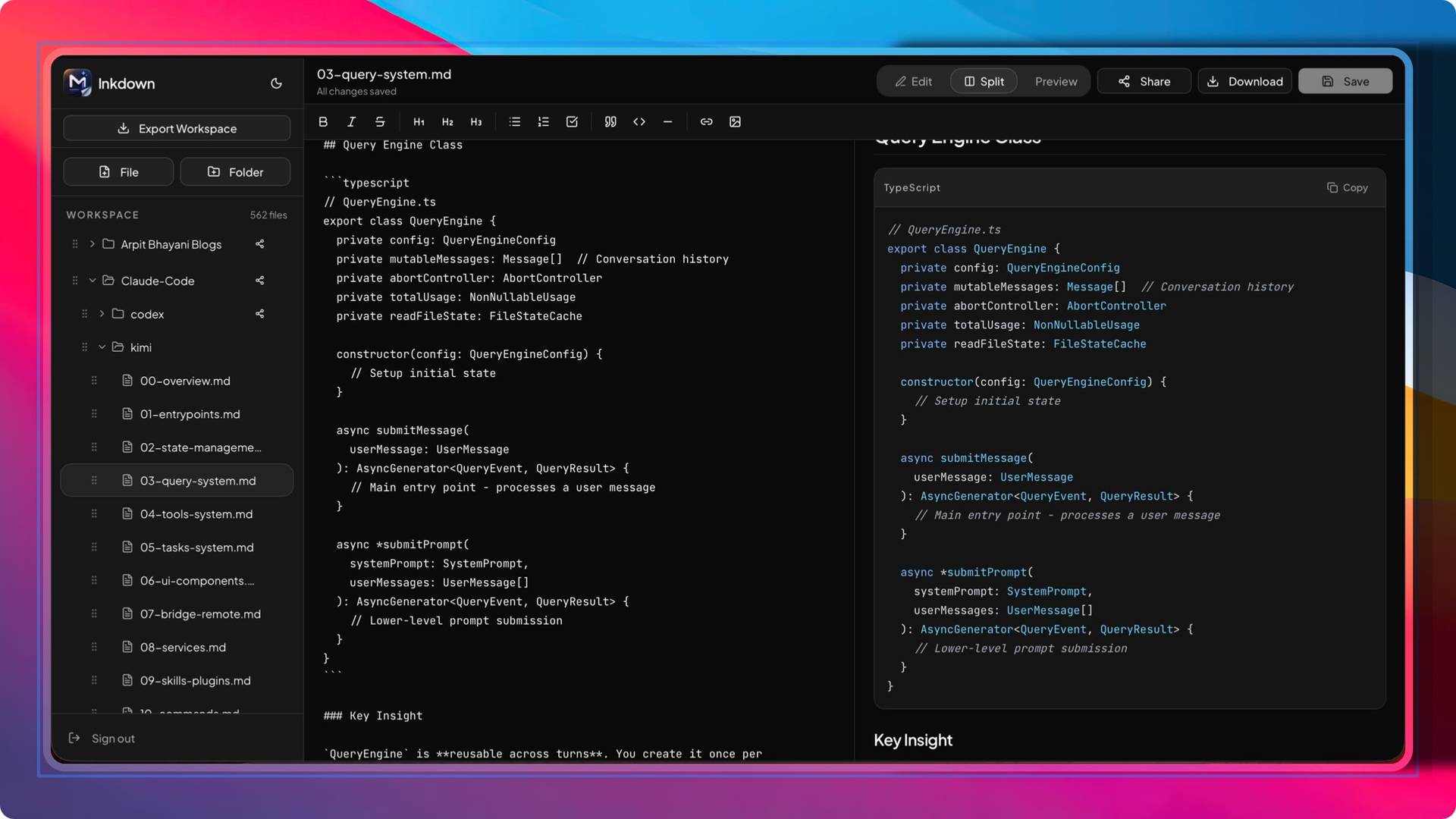Viewport: 1456px width, 819px height.
Task: Share the codex folder
Action: pos(260,314)
